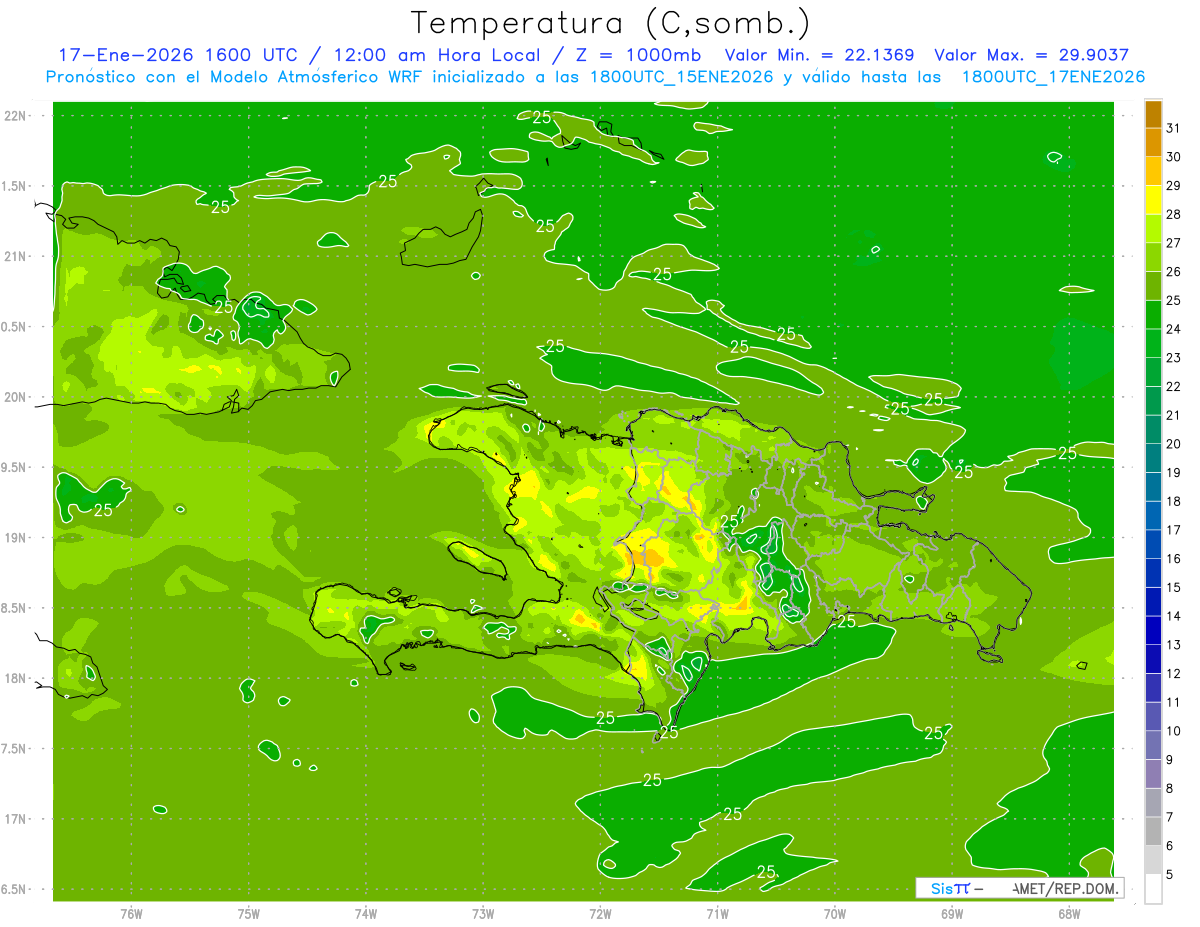1200x927 pixels.
Task: Select the 'Valor Min. = 22.1369' value
Action: (x=819, y=55)
